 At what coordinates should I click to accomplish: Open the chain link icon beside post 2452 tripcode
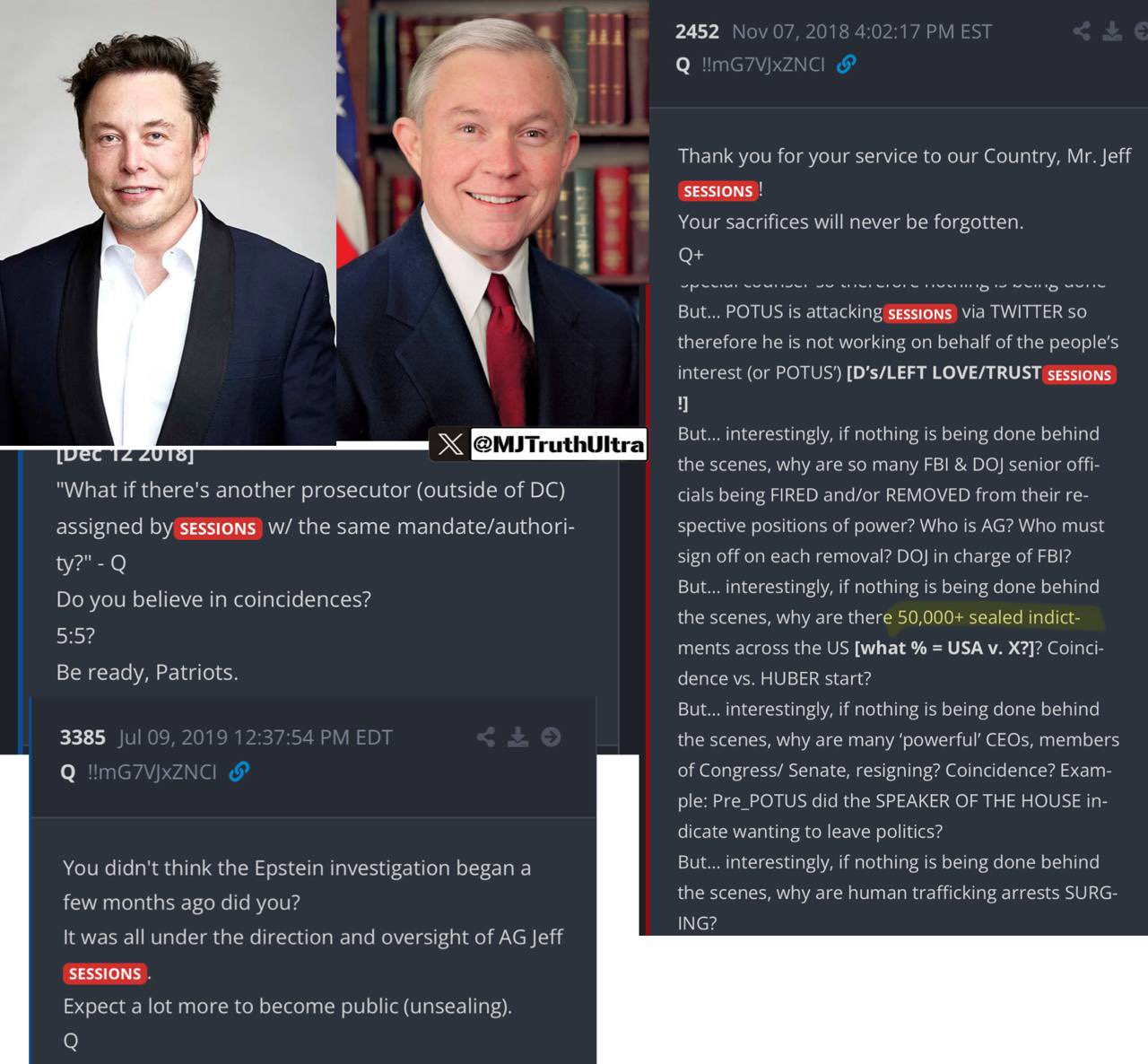click(x=846, y=64)
